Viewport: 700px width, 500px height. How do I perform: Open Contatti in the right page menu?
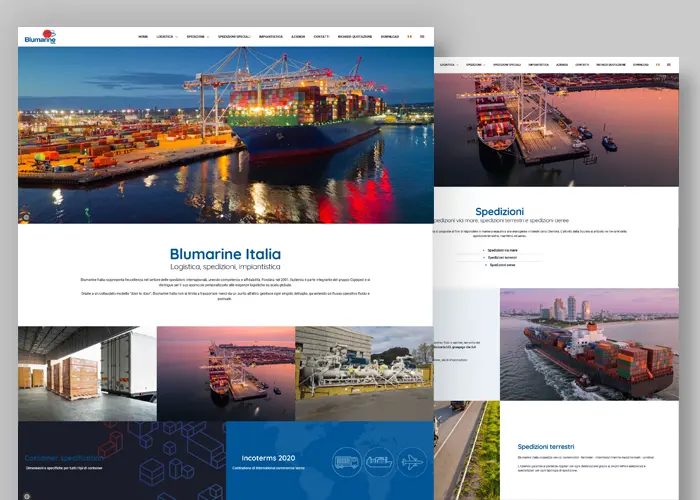tap(582, 65)
